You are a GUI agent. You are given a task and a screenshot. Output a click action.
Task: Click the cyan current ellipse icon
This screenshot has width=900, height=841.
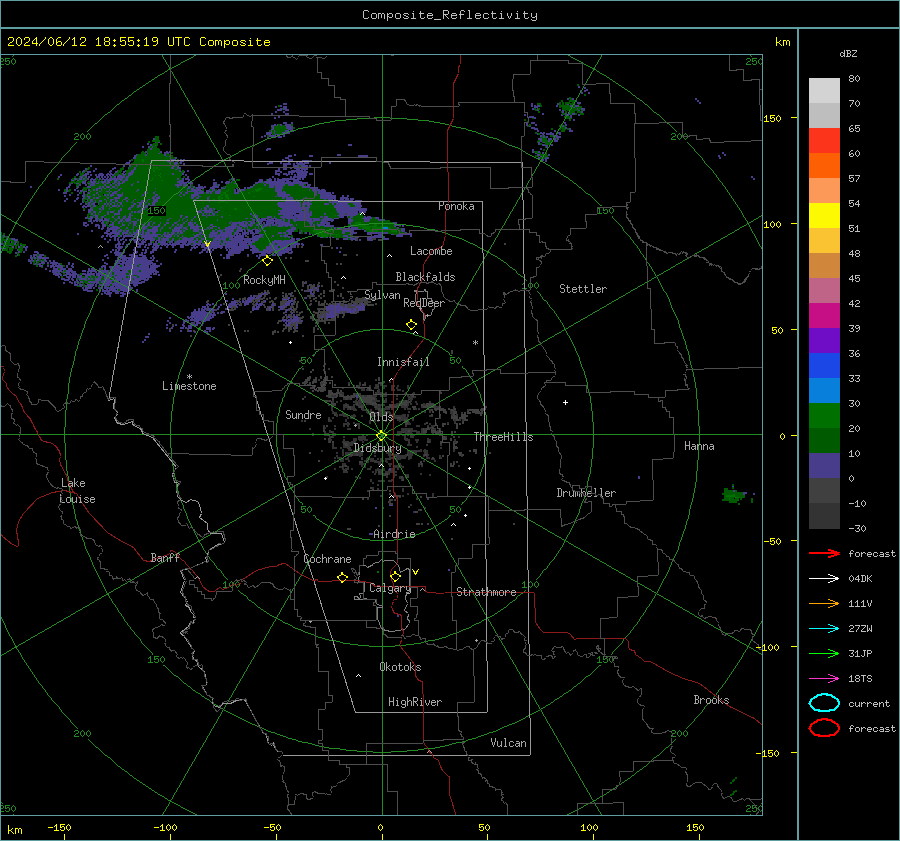(x=824, y=703)
